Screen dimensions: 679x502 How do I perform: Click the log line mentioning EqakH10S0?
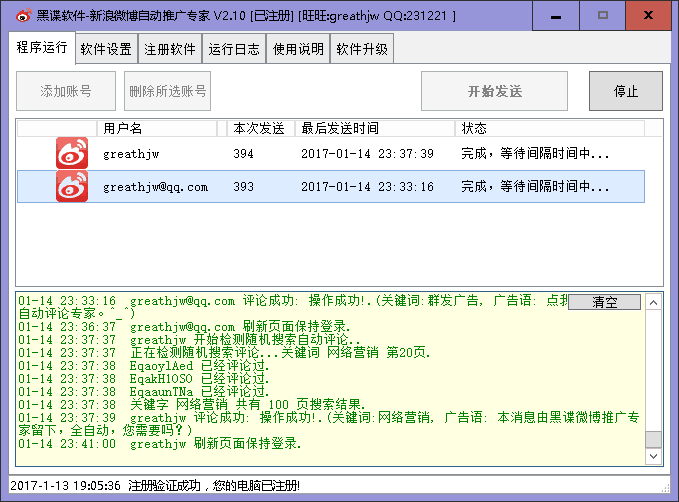(144, 379)
